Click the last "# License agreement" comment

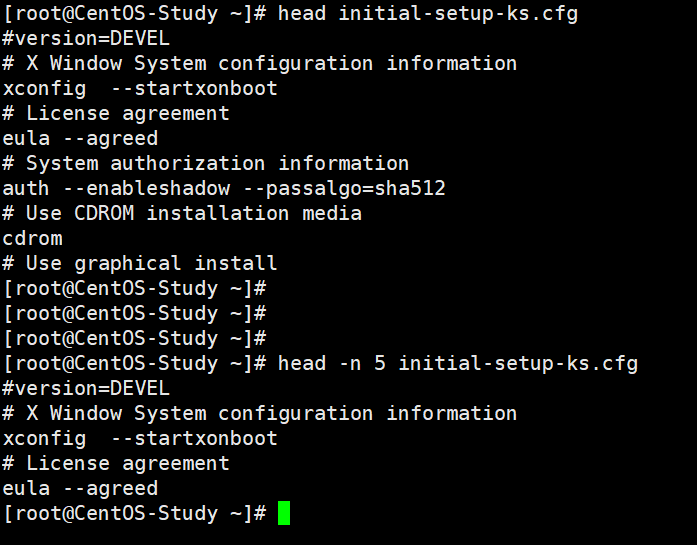116,464
